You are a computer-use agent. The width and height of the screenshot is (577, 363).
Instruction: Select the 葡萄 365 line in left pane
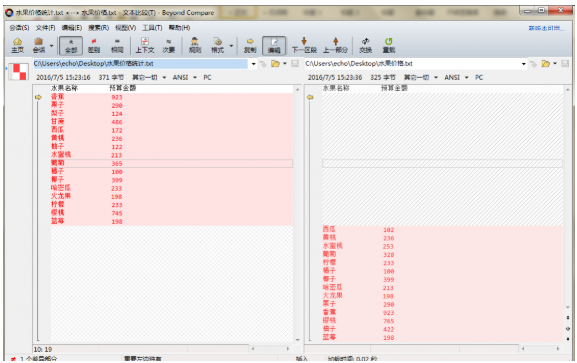tap(171, 163)
